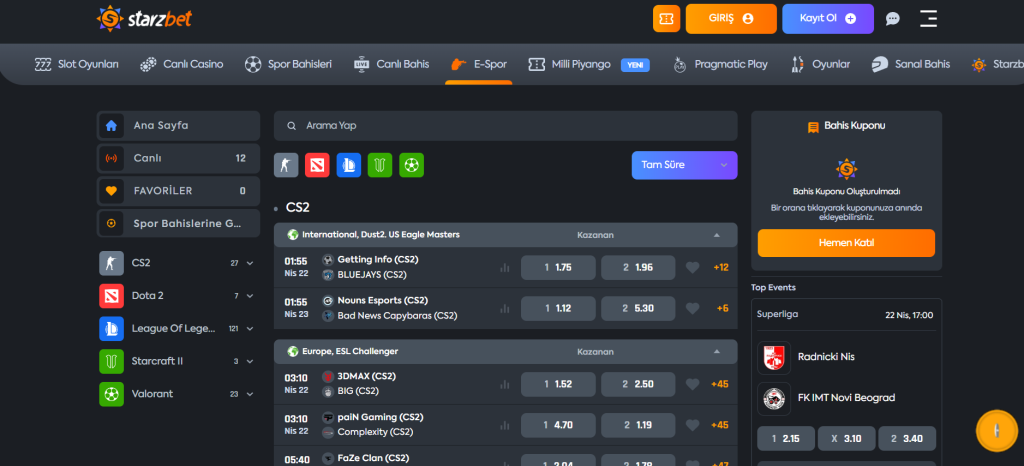Select odds 1.52 for 3DMAX

[558, 384]
